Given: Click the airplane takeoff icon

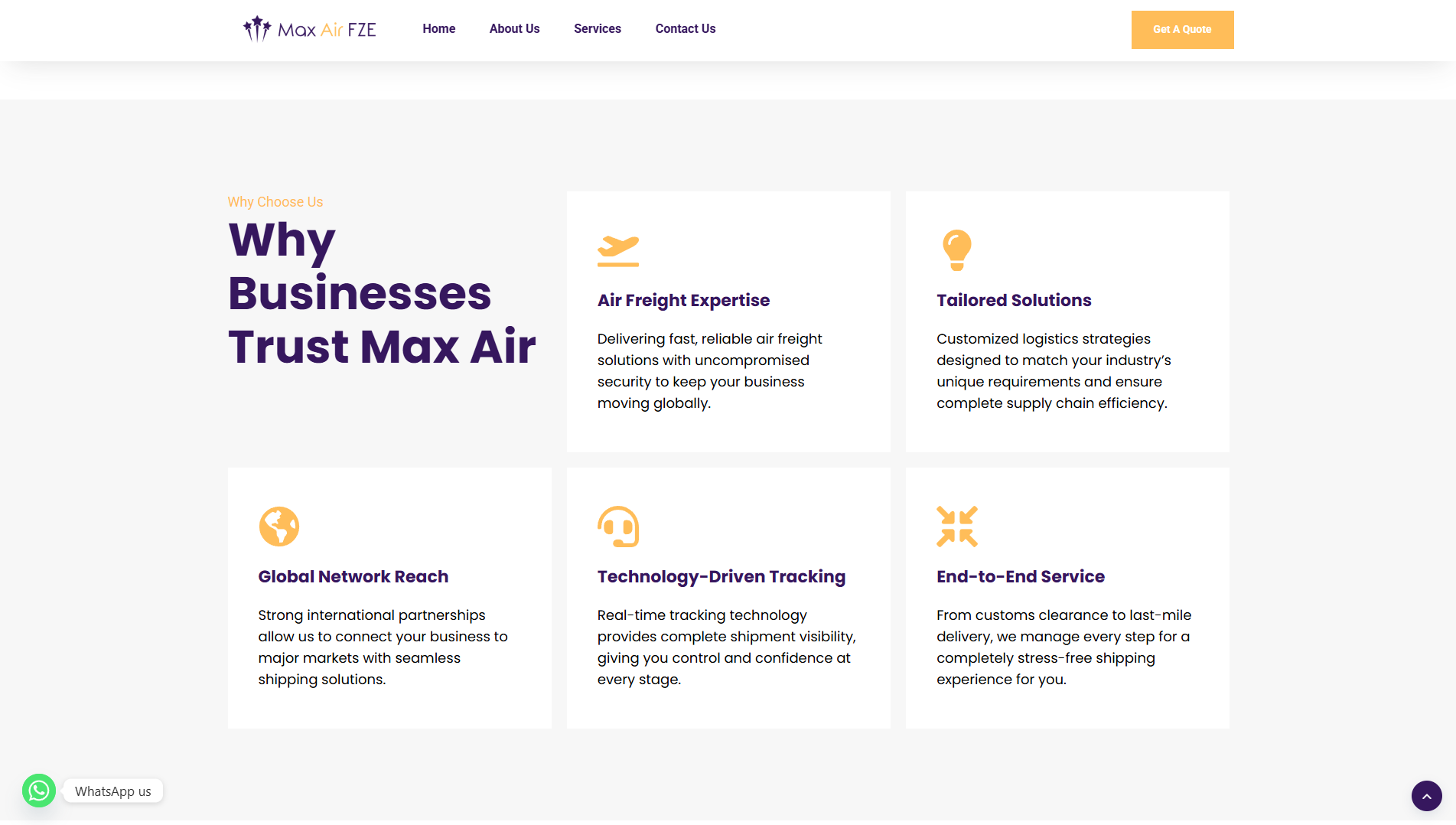Looking at the screenshot, I should tap(618, 251).
